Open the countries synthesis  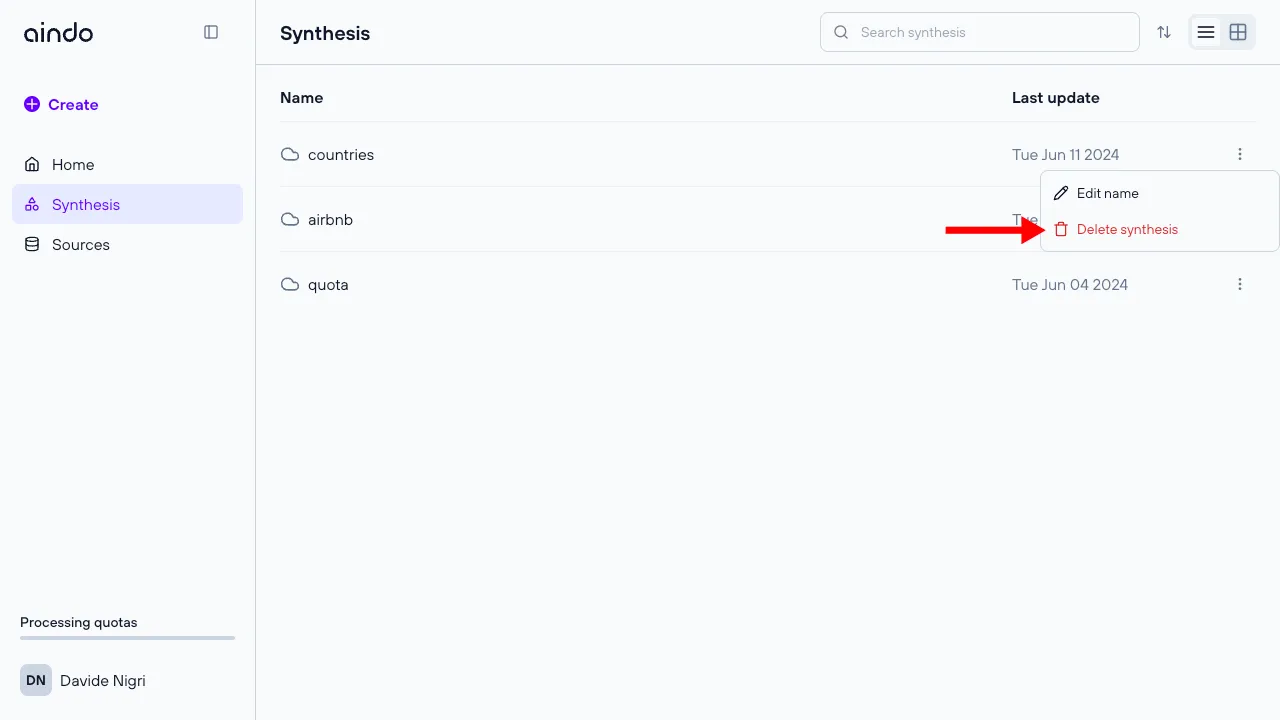pyautogui.click(x=341, y=154)
